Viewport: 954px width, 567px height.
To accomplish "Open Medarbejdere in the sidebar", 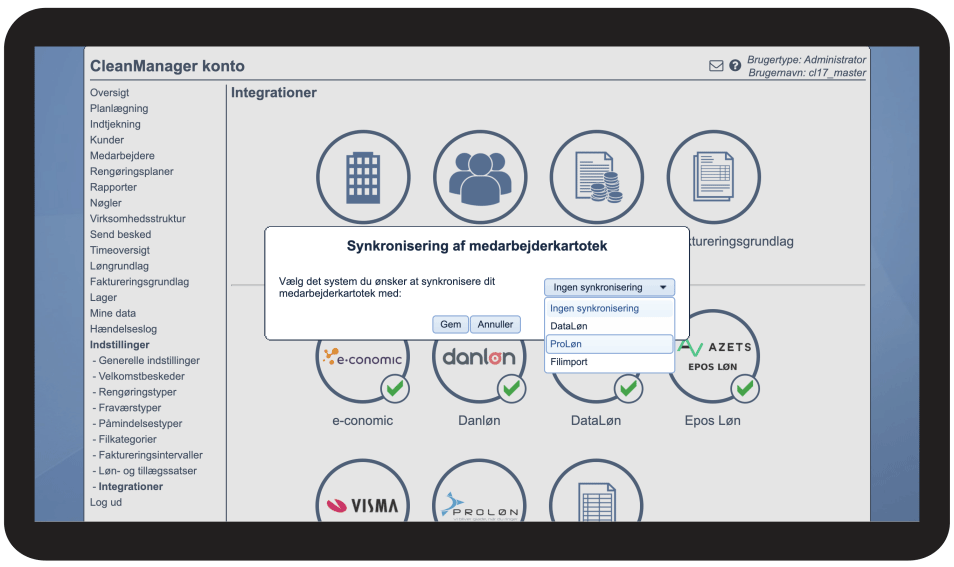I will click(x=122, y=156).
